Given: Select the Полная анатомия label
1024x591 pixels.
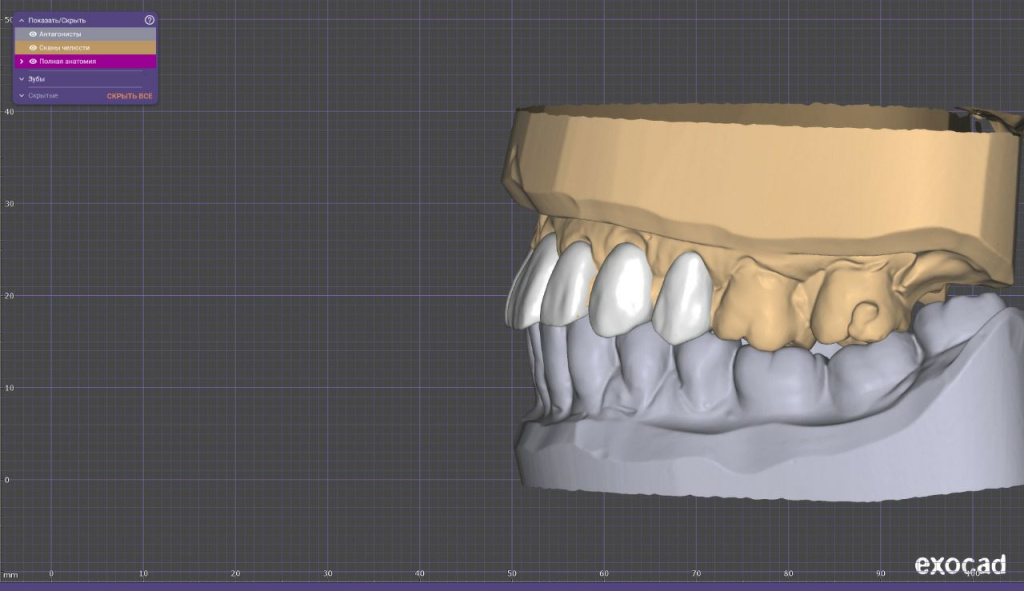Looking at the screenshot, I should click(x=68, y=61).
